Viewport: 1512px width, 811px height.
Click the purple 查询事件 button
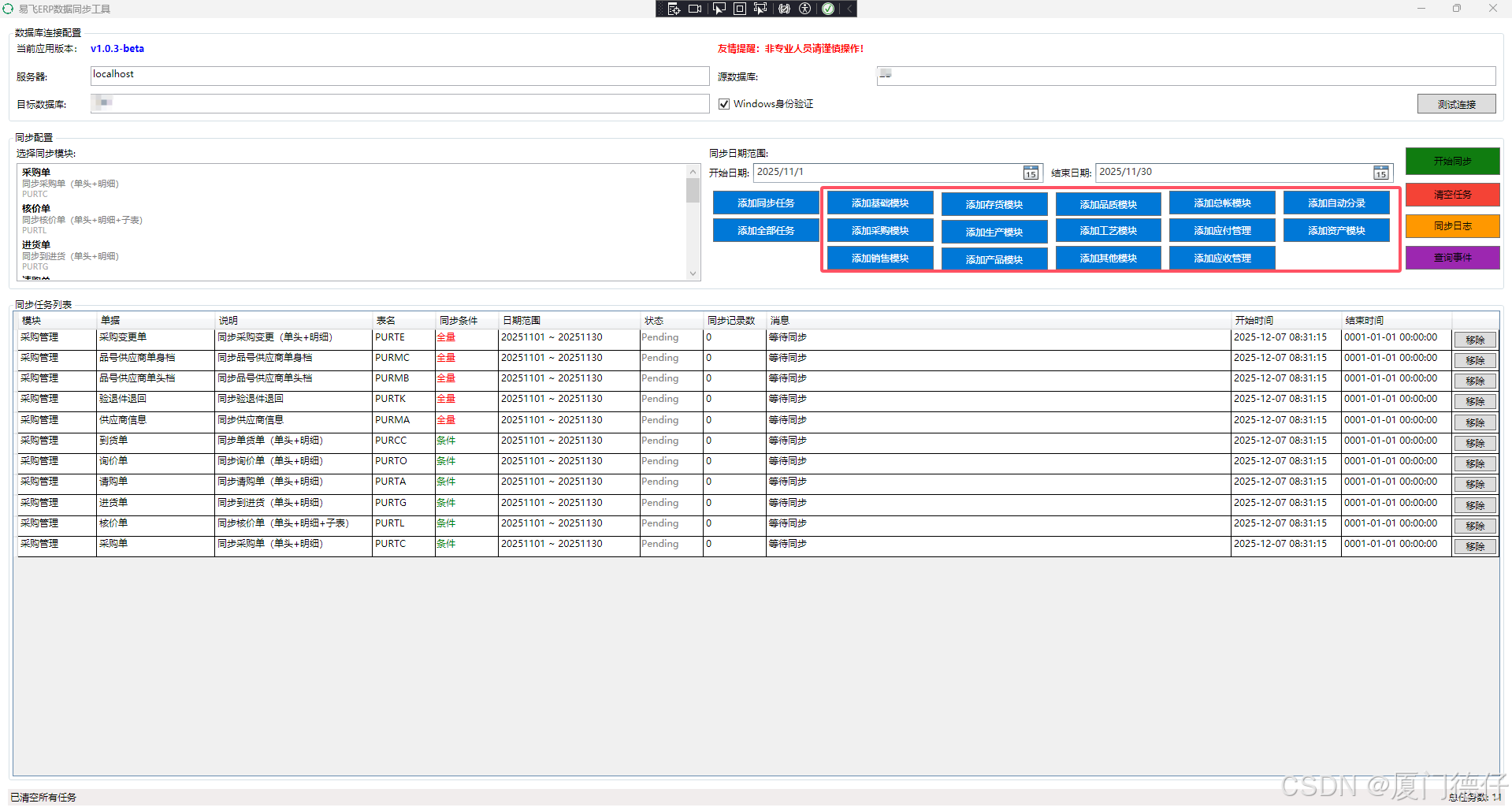(1452, 258)
